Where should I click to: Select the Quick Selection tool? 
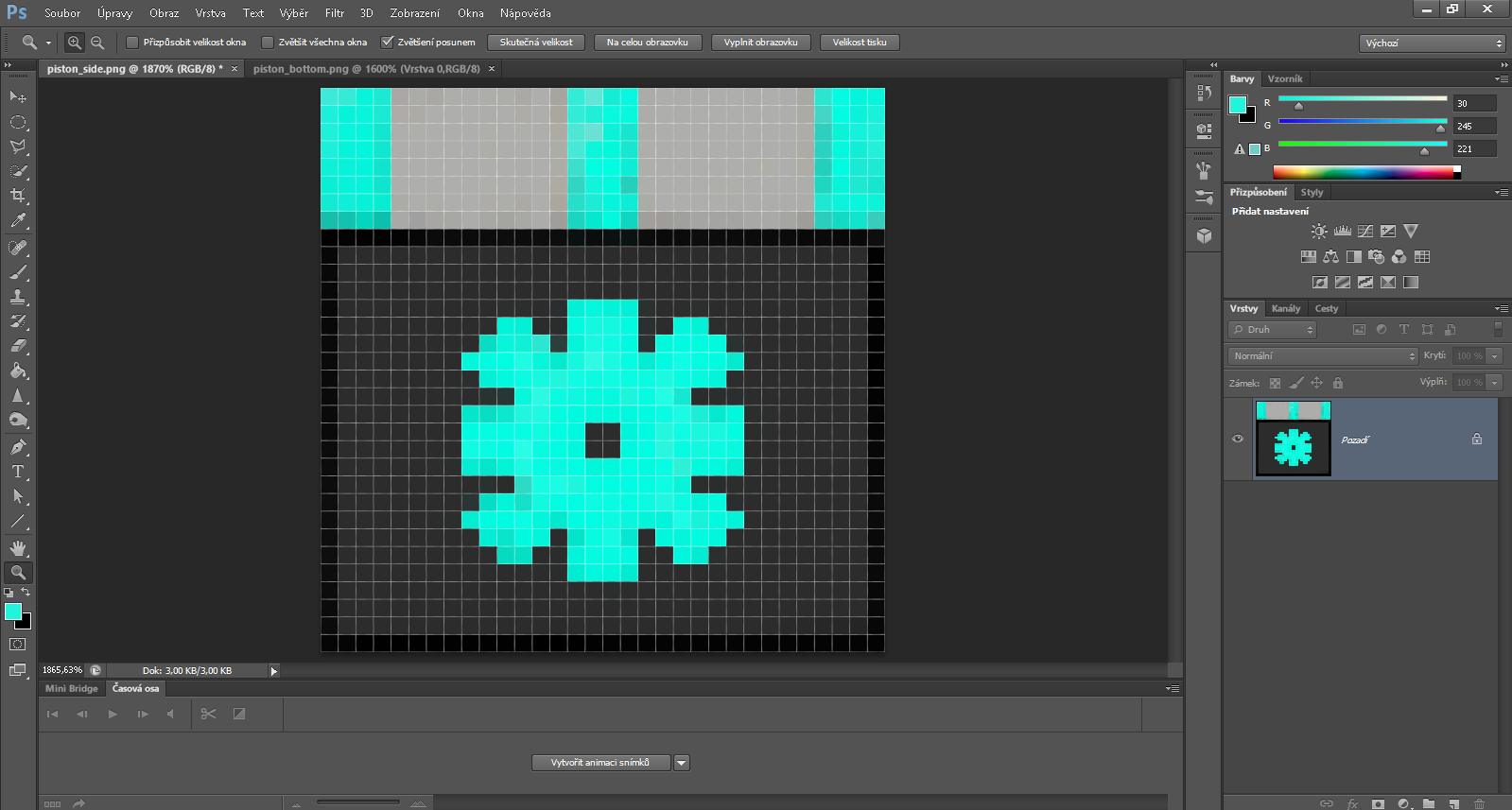tap(18, 171)
